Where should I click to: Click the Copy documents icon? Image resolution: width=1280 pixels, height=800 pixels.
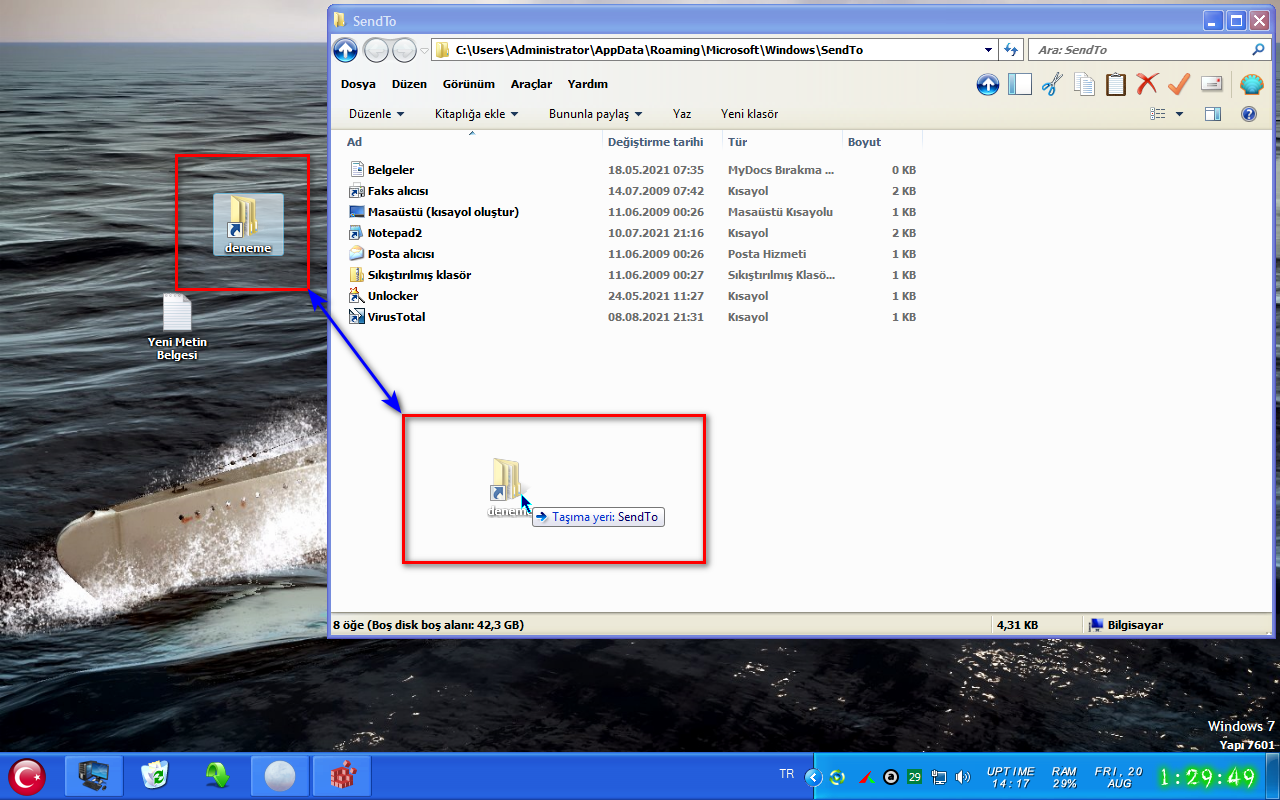[1084, 85]
